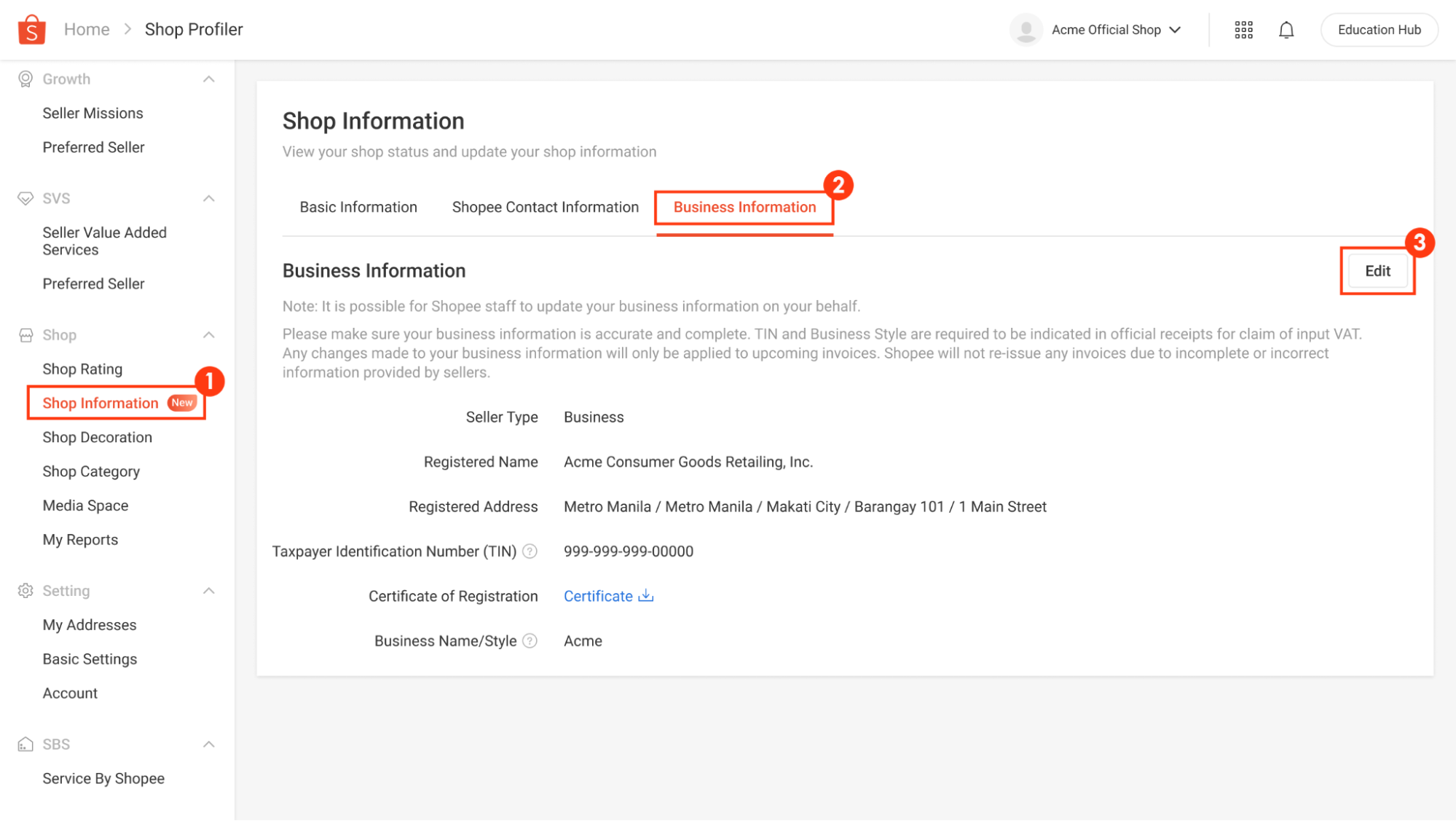Click the Edit button

click(1377, 270)
